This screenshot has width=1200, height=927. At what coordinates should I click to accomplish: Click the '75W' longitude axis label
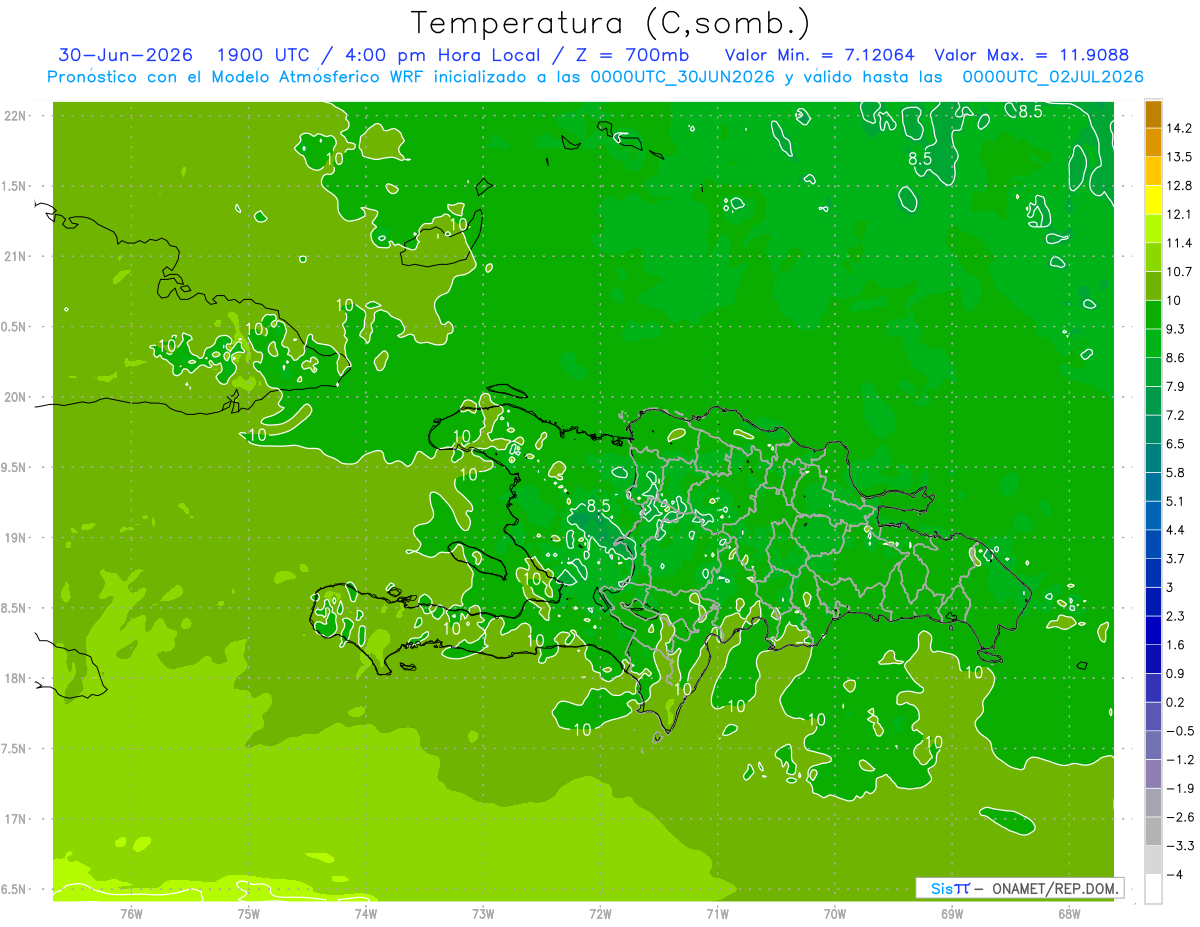tap(249, 913)
